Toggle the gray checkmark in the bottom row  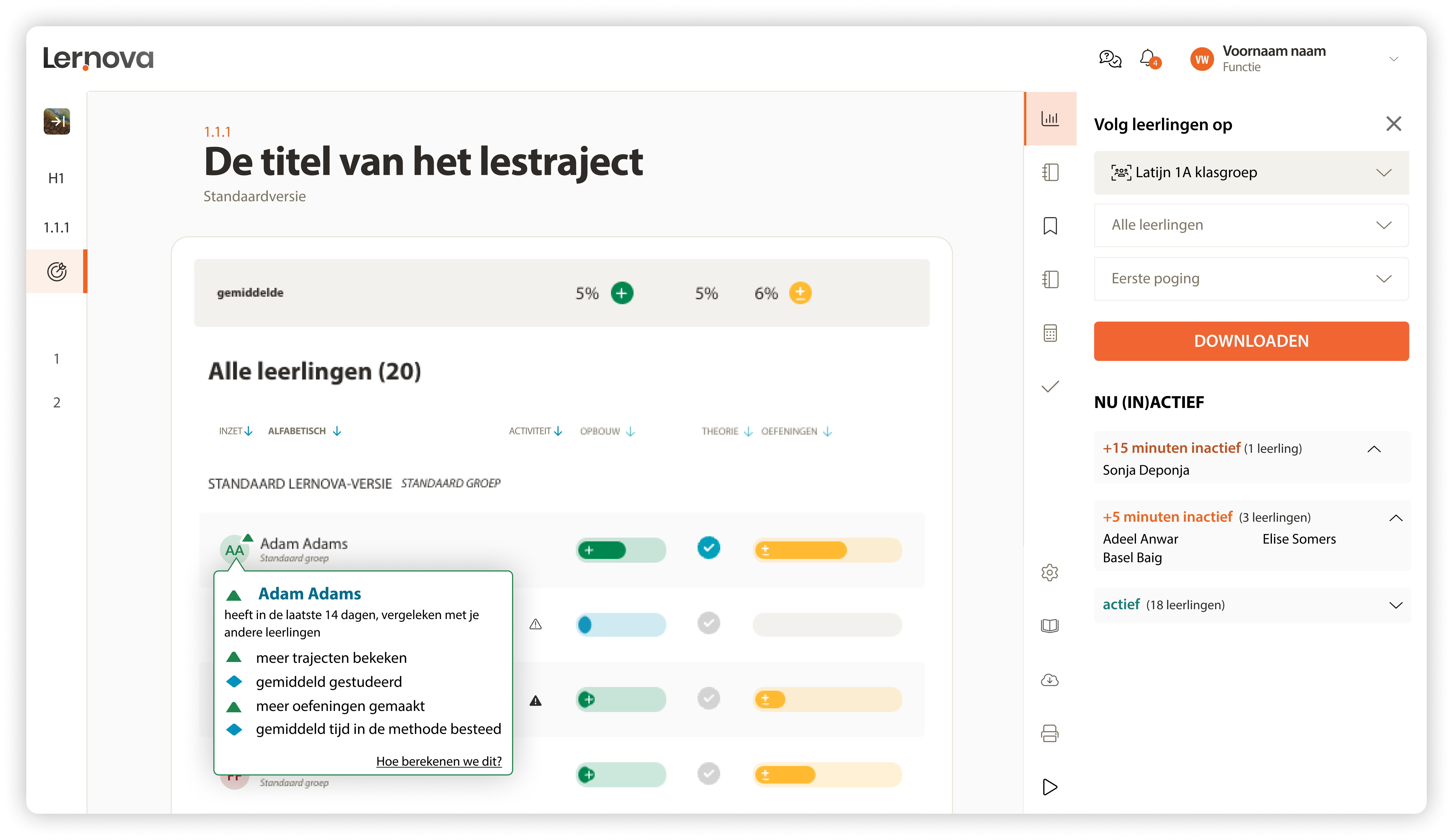708,774
